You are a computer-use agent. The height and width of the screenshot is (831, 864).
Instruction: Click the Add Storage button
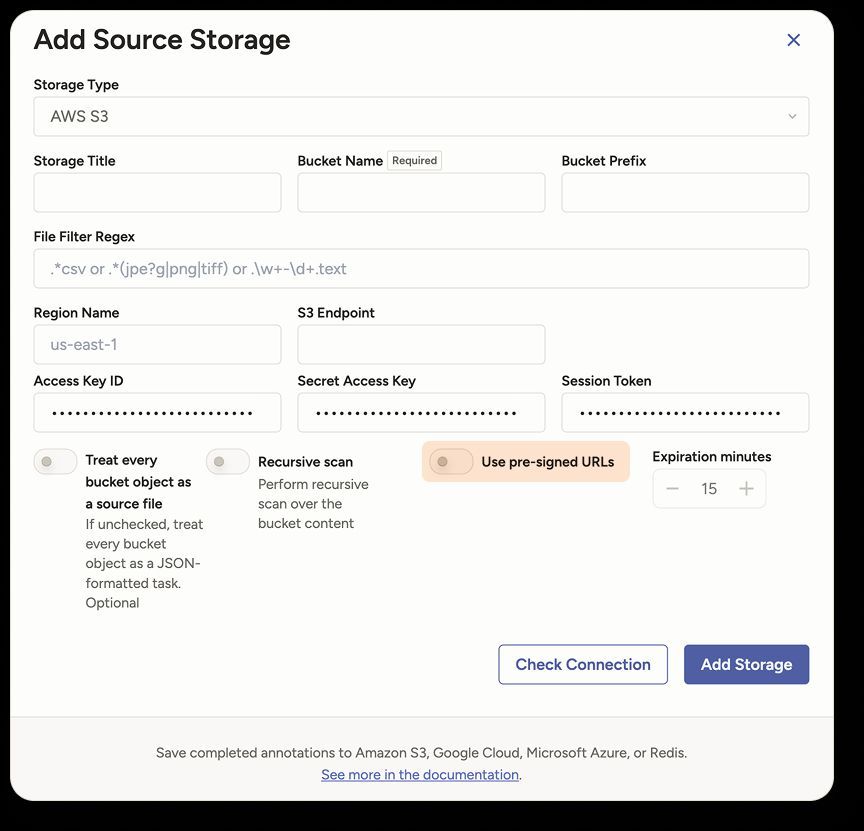746,665
